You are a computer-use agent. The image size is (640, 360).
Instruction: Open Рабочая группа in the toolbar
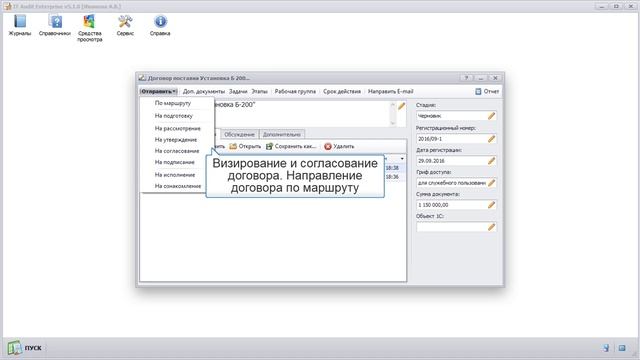coord(295,91)
